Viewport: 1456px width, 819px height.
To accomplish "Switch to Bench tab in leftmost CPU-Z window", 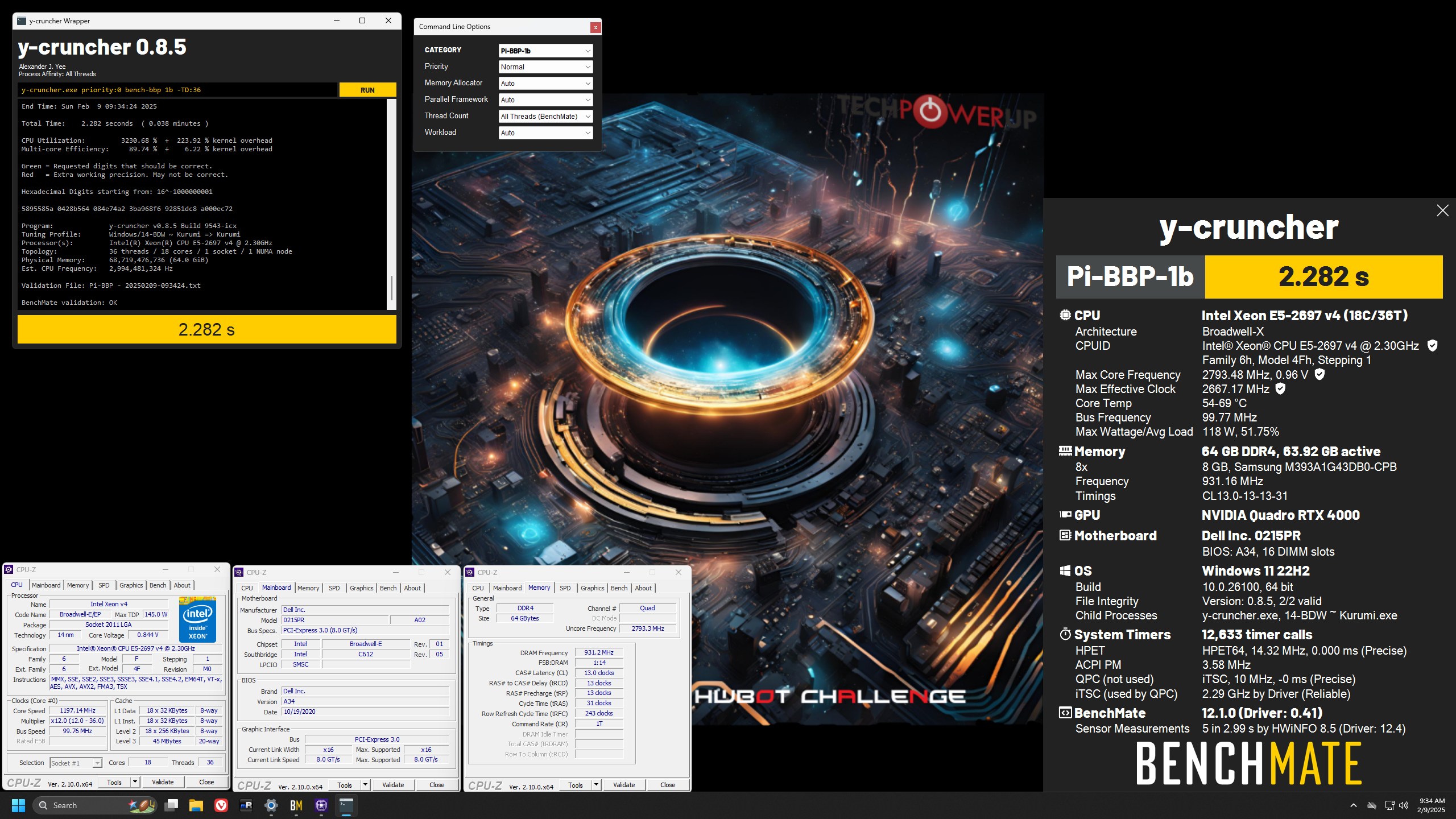I will pyautogui.click(x=158, y=585).
